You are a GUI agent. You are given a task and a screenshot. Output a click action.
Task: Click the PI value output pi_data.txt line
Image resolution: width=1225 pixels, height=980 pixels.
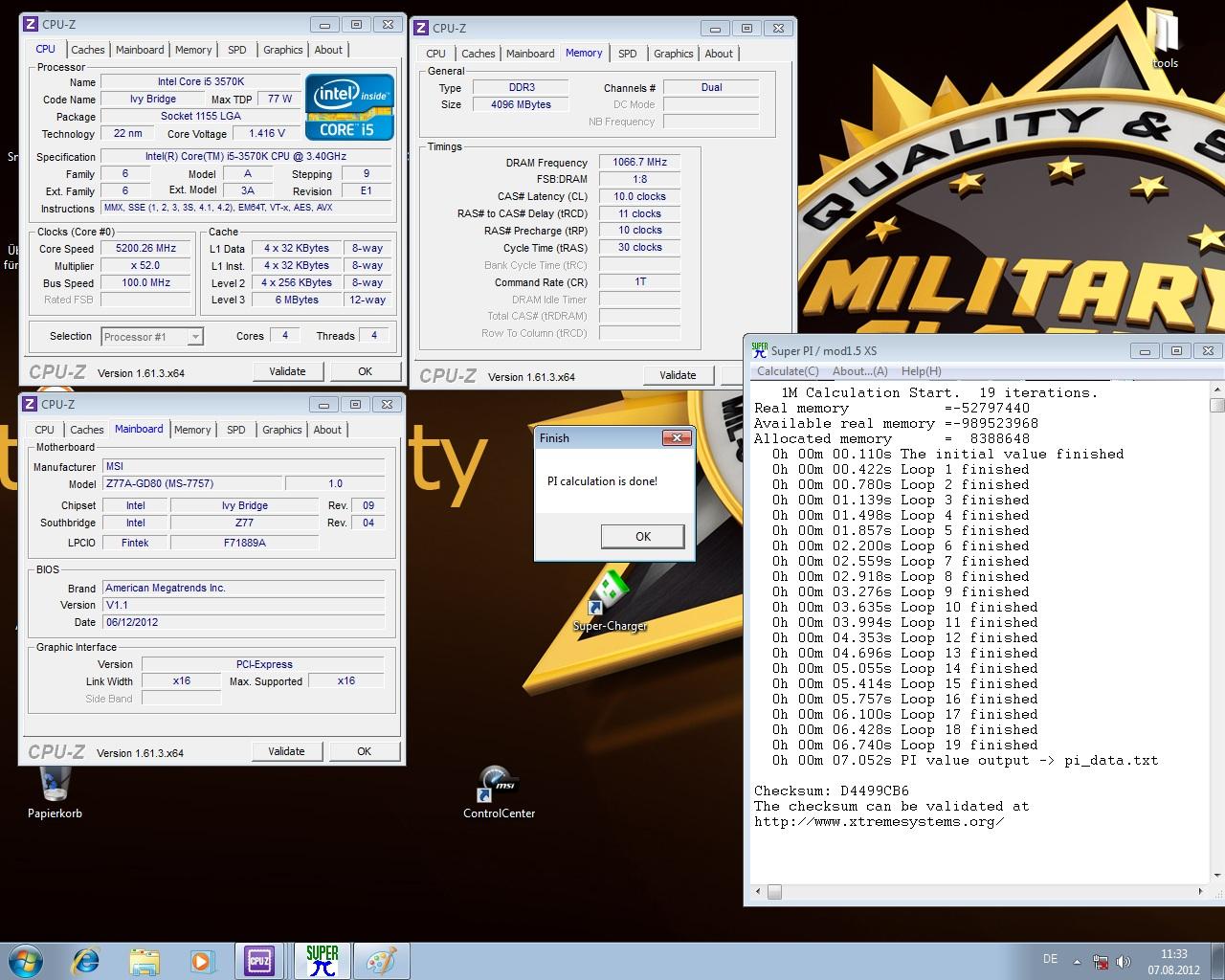[x=965, y=761]
